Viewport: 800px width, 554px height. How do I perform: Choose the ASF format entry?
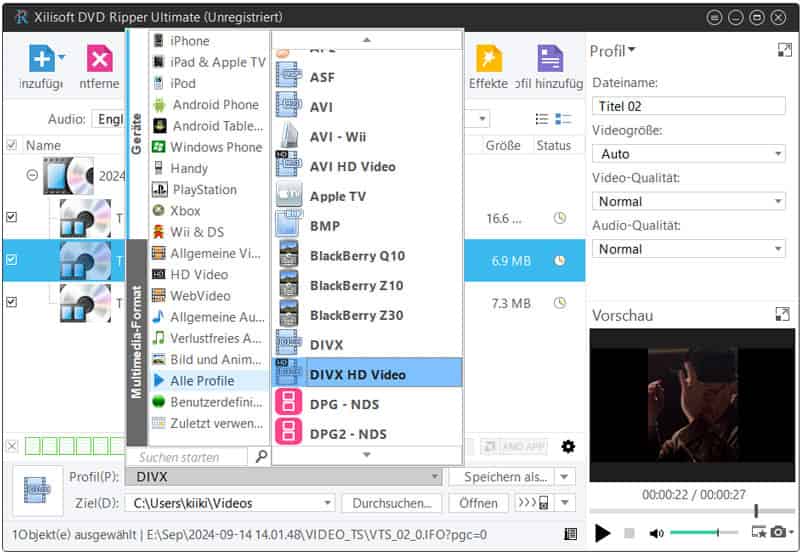pyautogui.click(x=368, y=77)
